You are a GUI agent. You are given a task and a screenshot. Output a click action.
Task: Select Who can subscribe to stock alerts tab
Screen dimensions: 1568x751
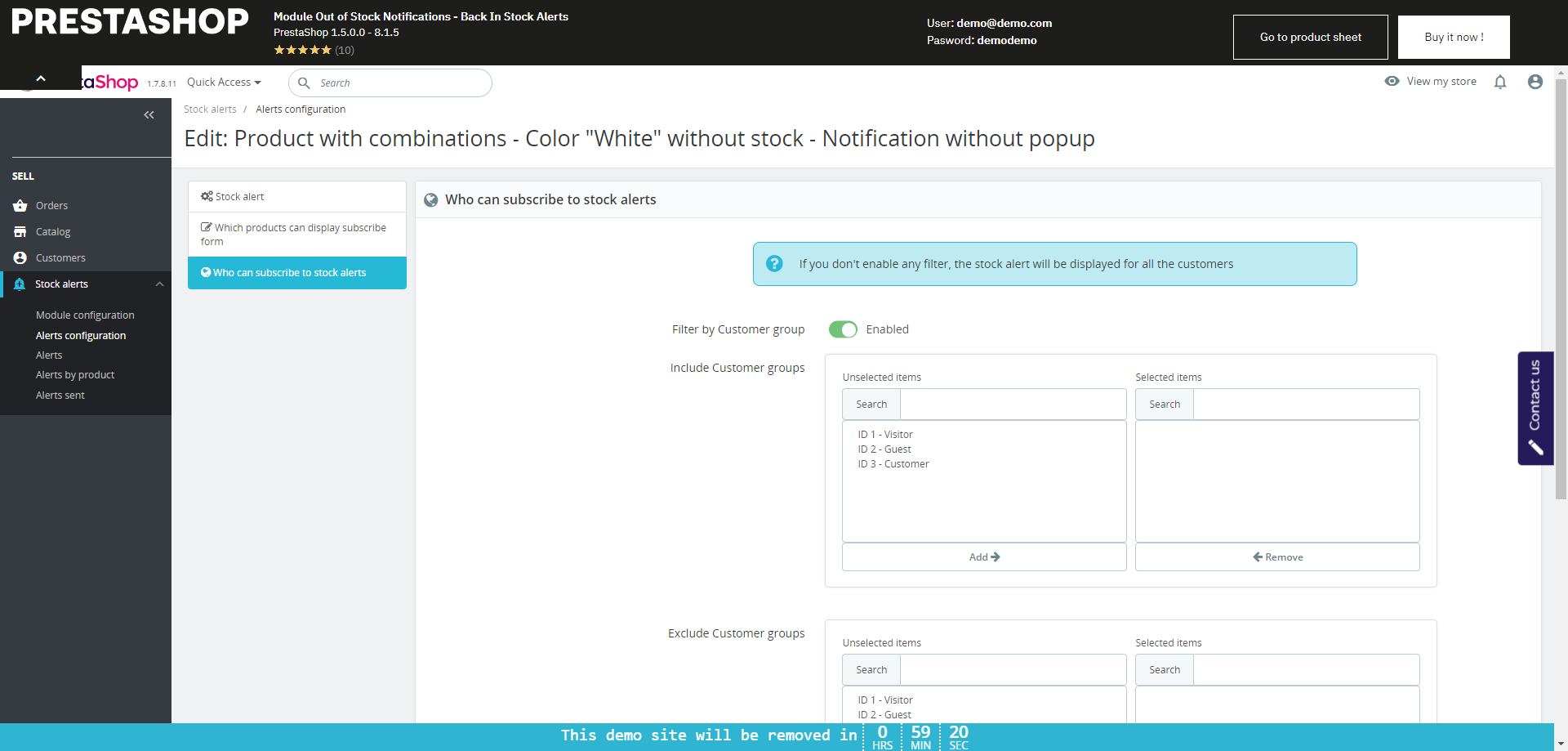[x=297, y=273]
